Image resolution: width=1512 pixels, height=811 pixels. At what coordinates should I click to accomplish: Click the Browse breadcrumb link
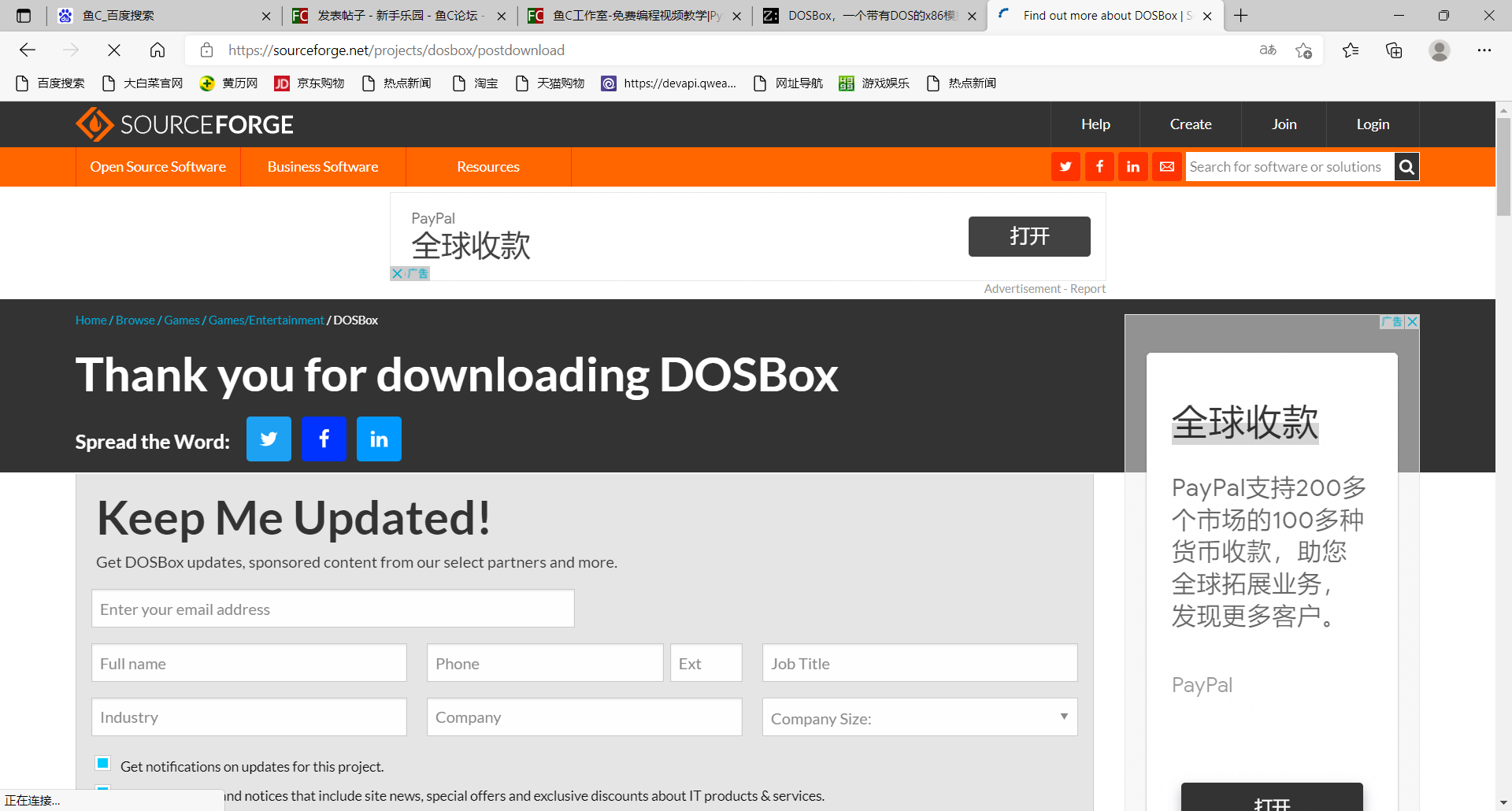(x=135, y=320)
